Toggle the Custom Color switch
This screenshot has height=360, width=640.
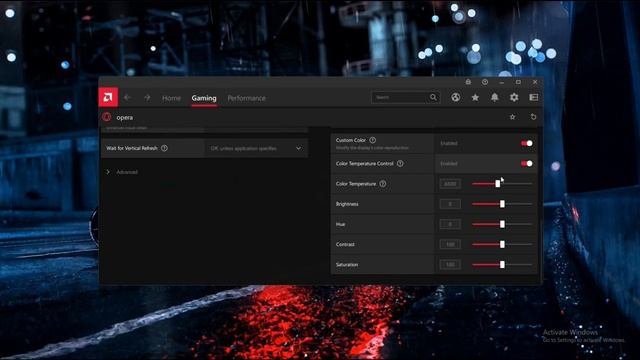pyautogui.click(x=527, y=143)
